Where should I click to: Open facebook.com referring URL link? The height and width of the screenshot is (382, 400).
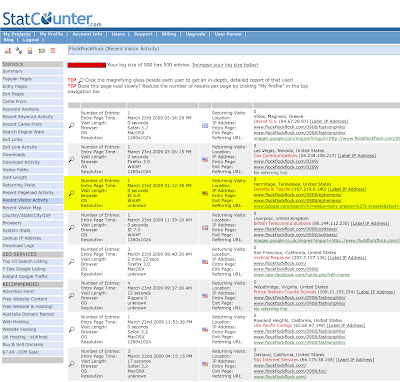tap(302, 275)
